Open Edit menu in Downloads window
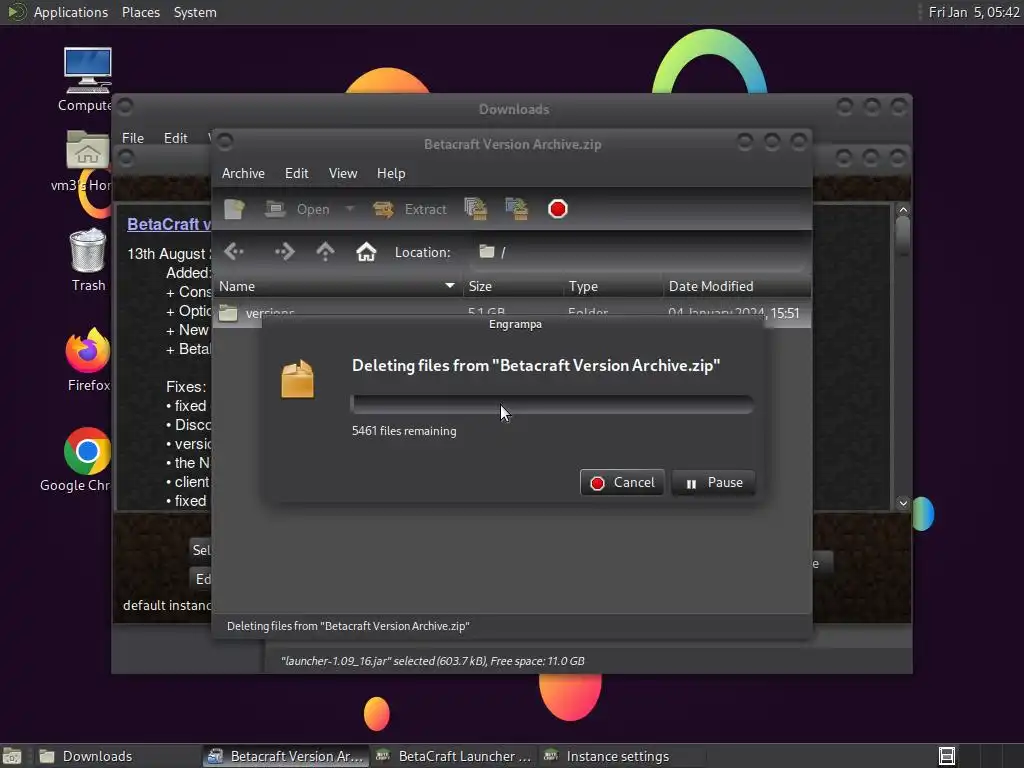Viewport: 1024px width, 768px height. click(176, 138)
